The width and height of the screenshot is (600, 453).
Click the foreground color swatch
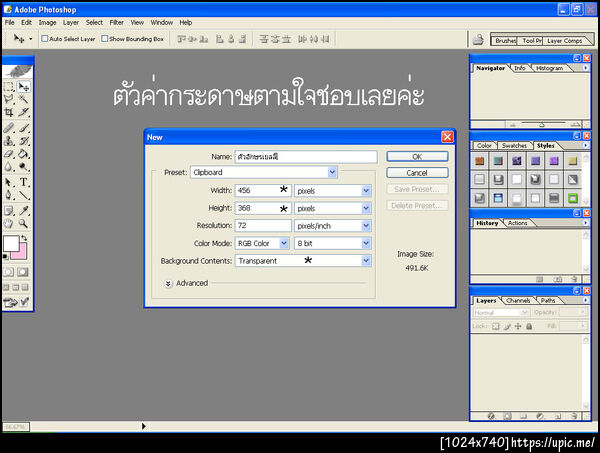click(x=11, y=243)
